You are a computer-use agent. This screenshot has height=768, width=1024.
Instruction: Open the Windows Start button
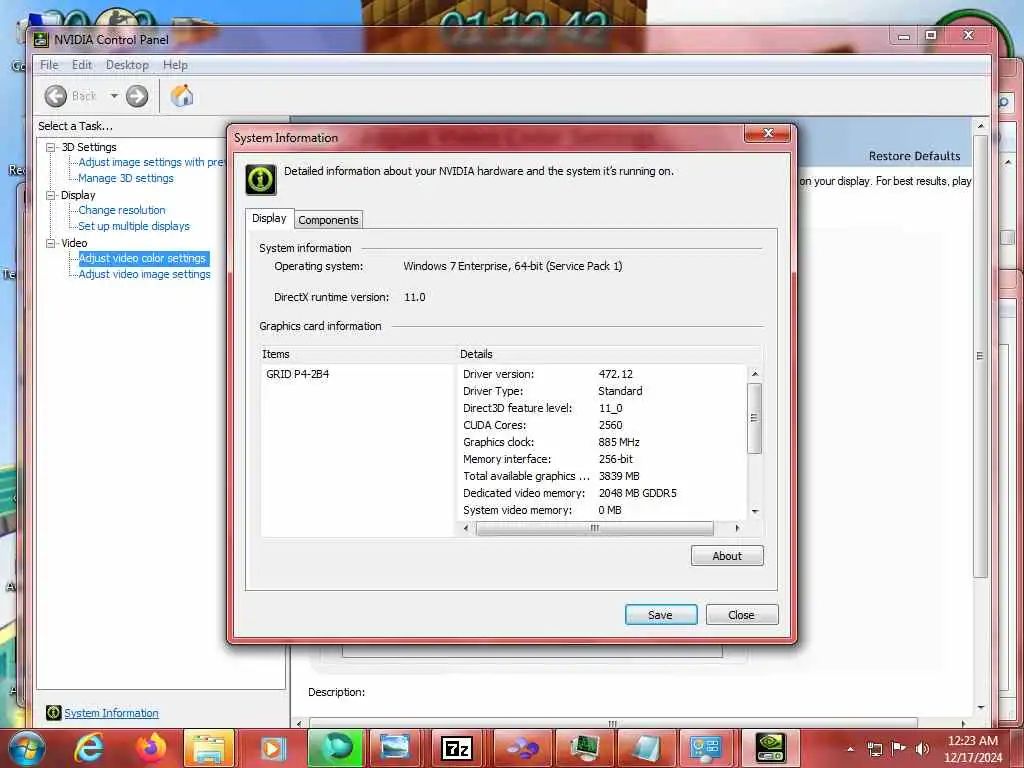pos(25,748)
